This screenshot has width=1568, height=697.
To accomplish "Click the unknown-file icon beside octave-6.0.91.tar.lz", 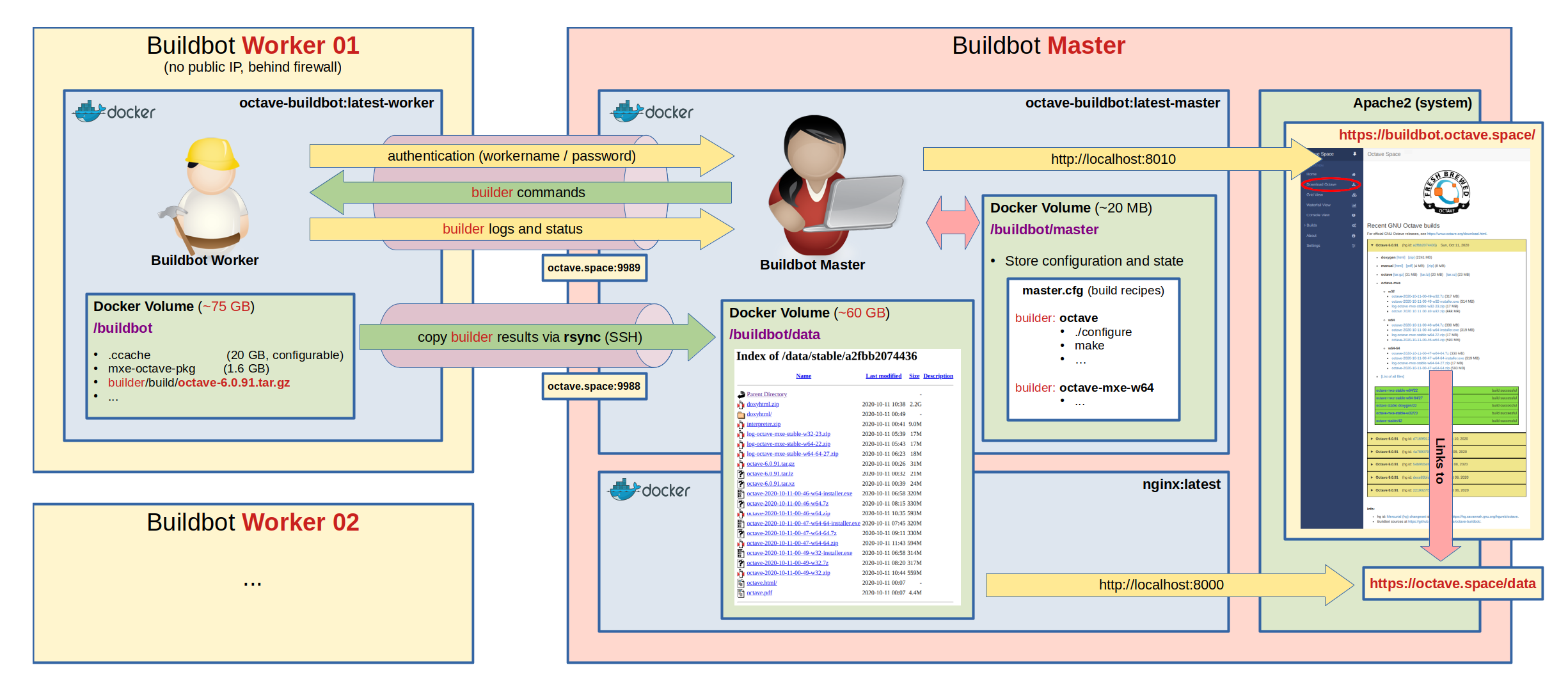I will (x=741, y=474).
